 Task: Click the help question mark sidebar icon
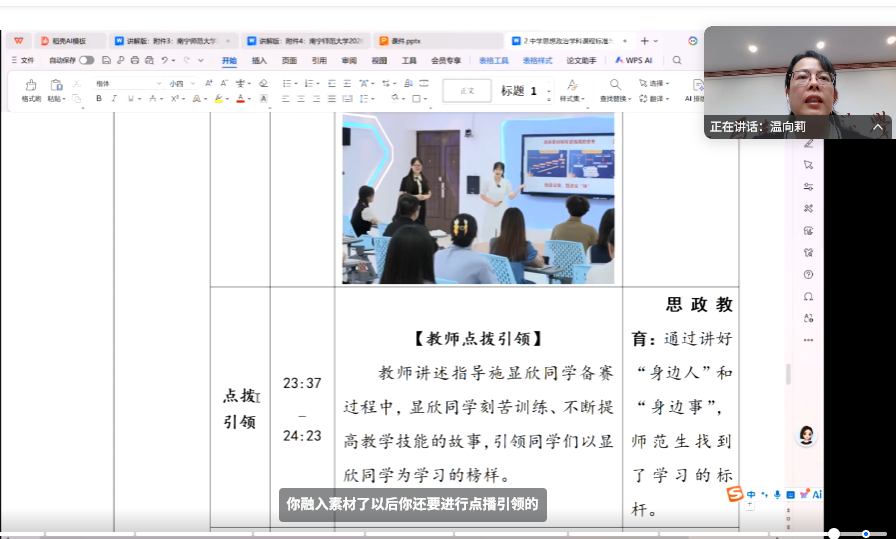[808, 274]
